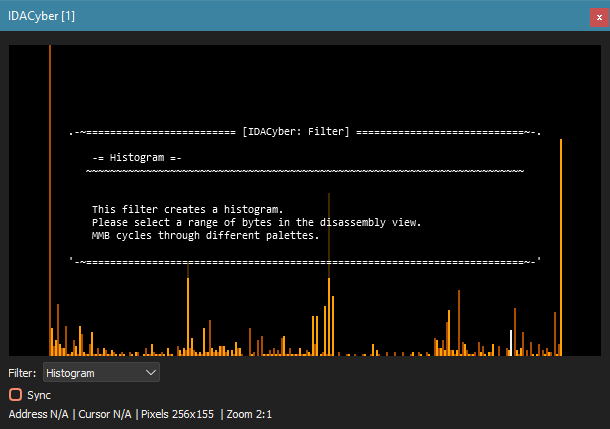Close the IDACyber [1] window
This screenshot has height=429, width=610.
coord(599,18)
